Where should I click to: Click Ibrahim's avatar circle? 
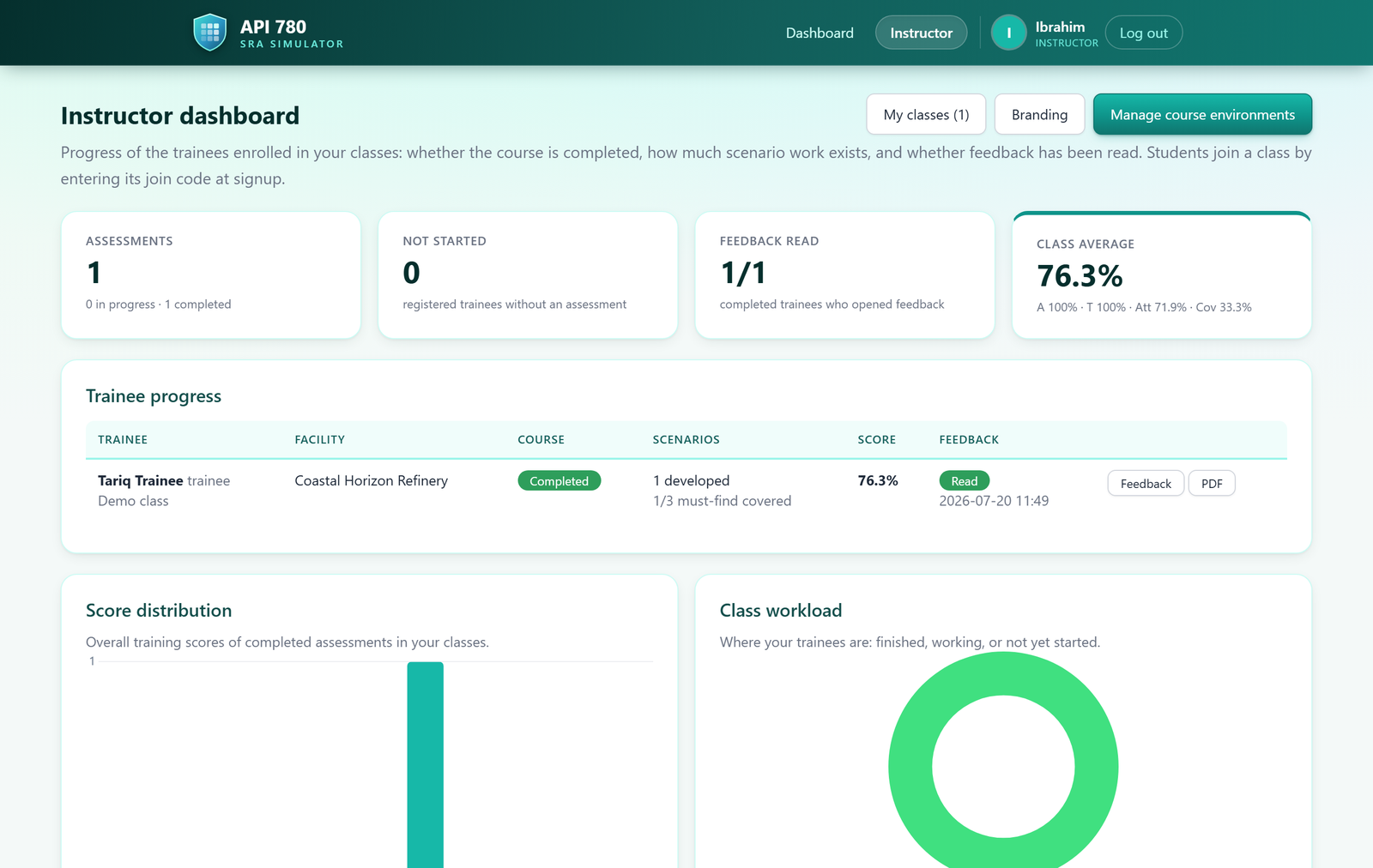point(1009,33)
